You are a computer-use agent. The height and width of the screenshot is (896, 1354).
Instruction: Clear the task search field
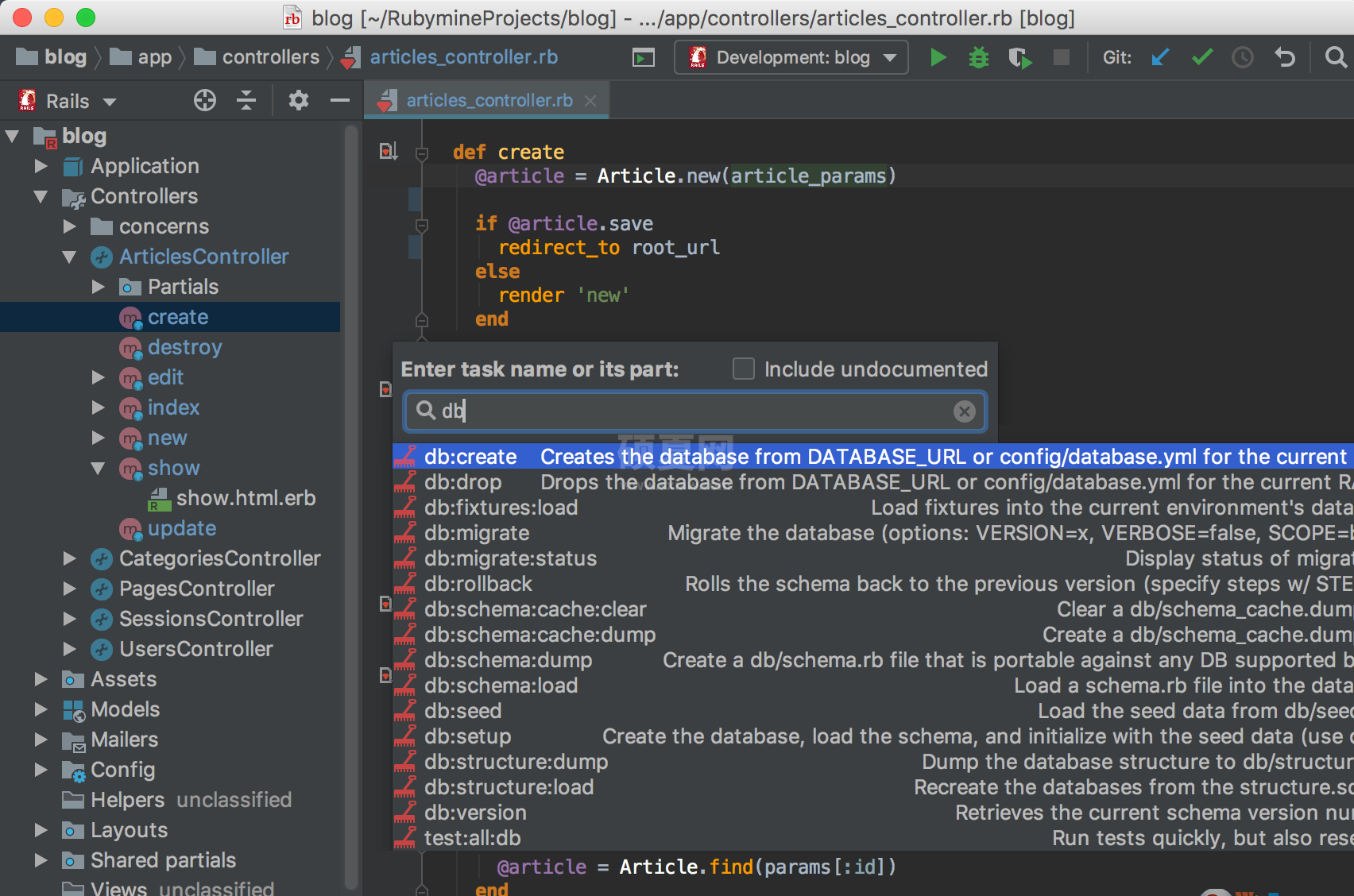pos(964,411)
